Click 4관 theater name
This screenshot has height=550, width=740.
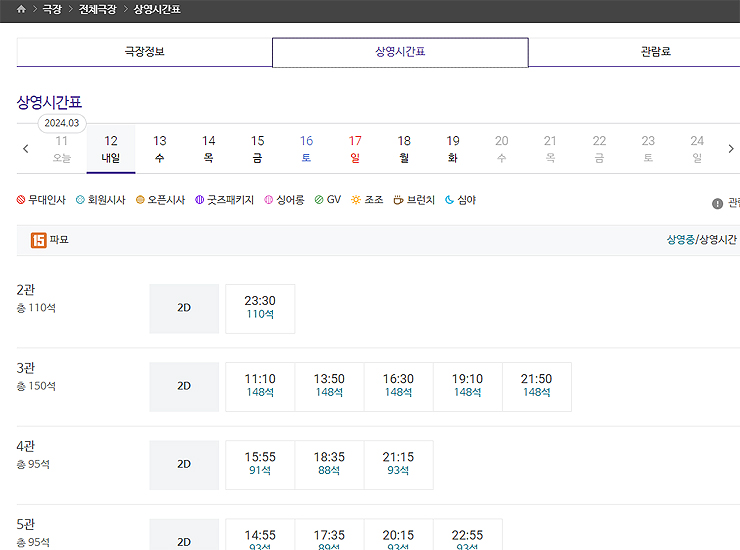click(26, 446)
